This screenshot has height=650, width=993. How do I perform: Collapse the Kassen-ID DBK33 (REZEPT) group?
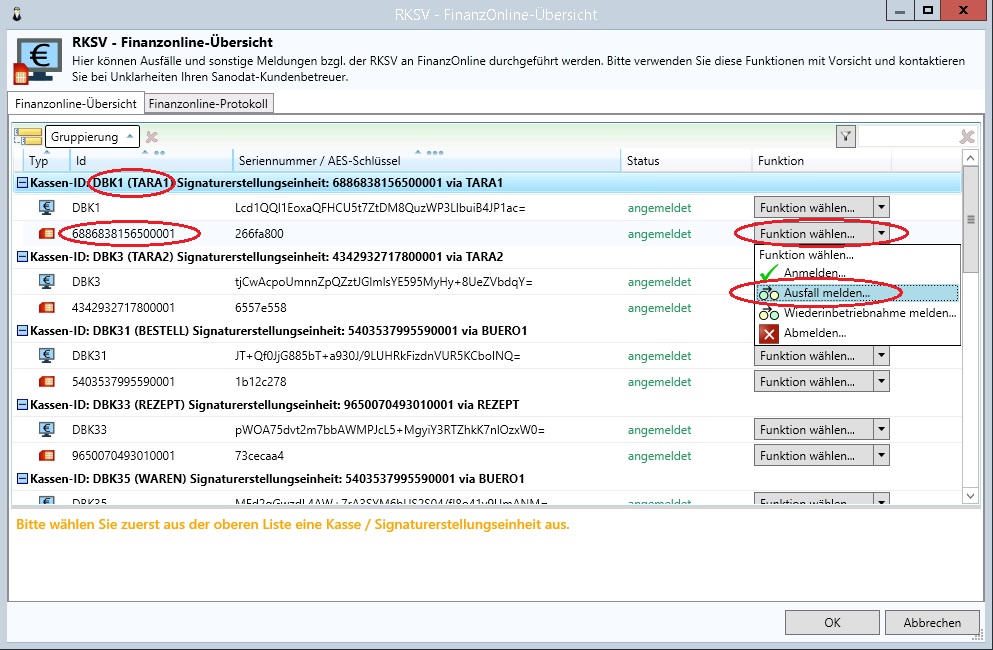click(x=22, y=405)
